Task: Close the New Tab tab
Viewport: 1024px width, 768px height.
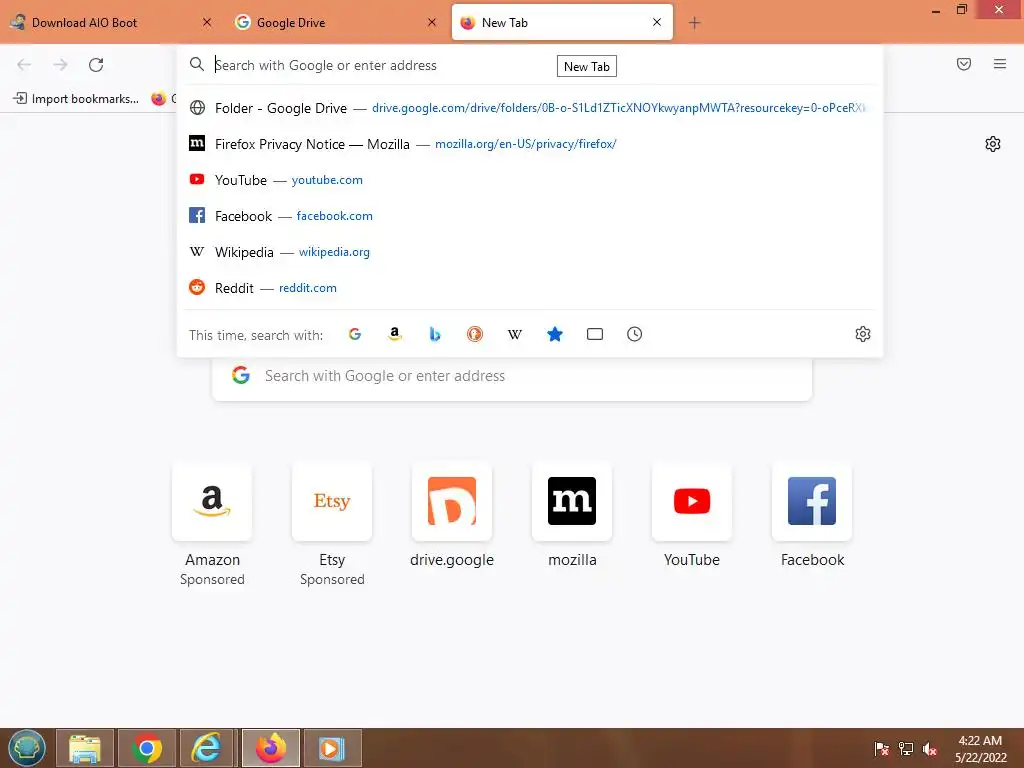Action: click(657, 22)
